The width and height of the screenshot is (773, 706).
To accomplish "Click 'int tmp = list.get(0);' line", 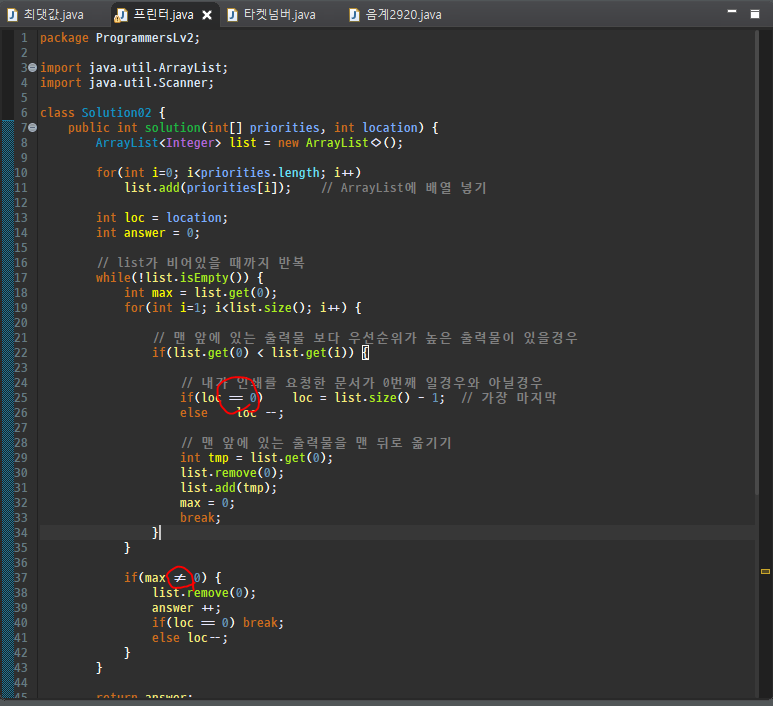I will pos(256,458).
